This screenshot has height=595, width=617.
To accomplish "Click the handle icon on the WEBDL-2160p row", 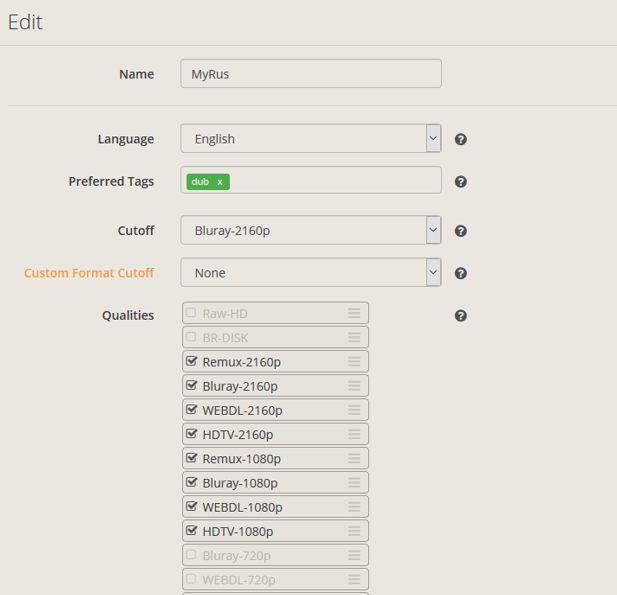I will pos(354,410).
